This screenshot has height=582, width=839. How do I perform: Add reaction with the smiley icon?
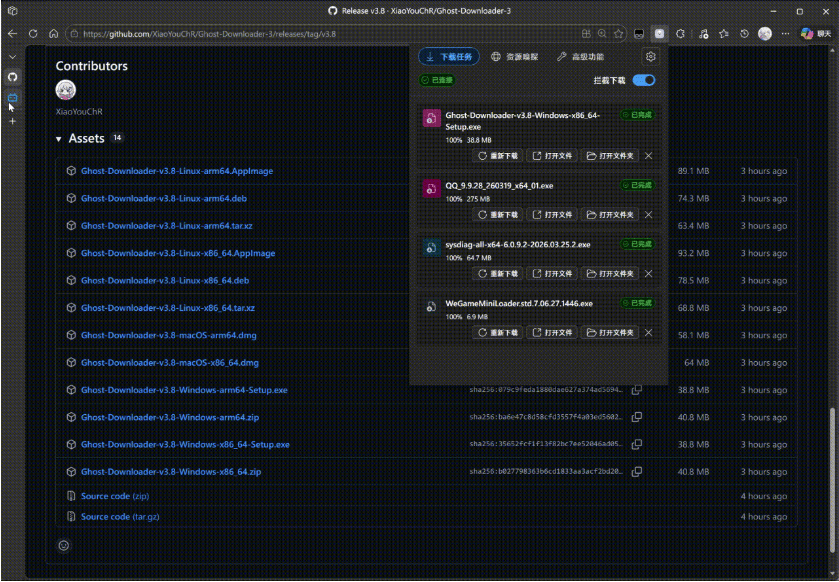coord(64,546)
